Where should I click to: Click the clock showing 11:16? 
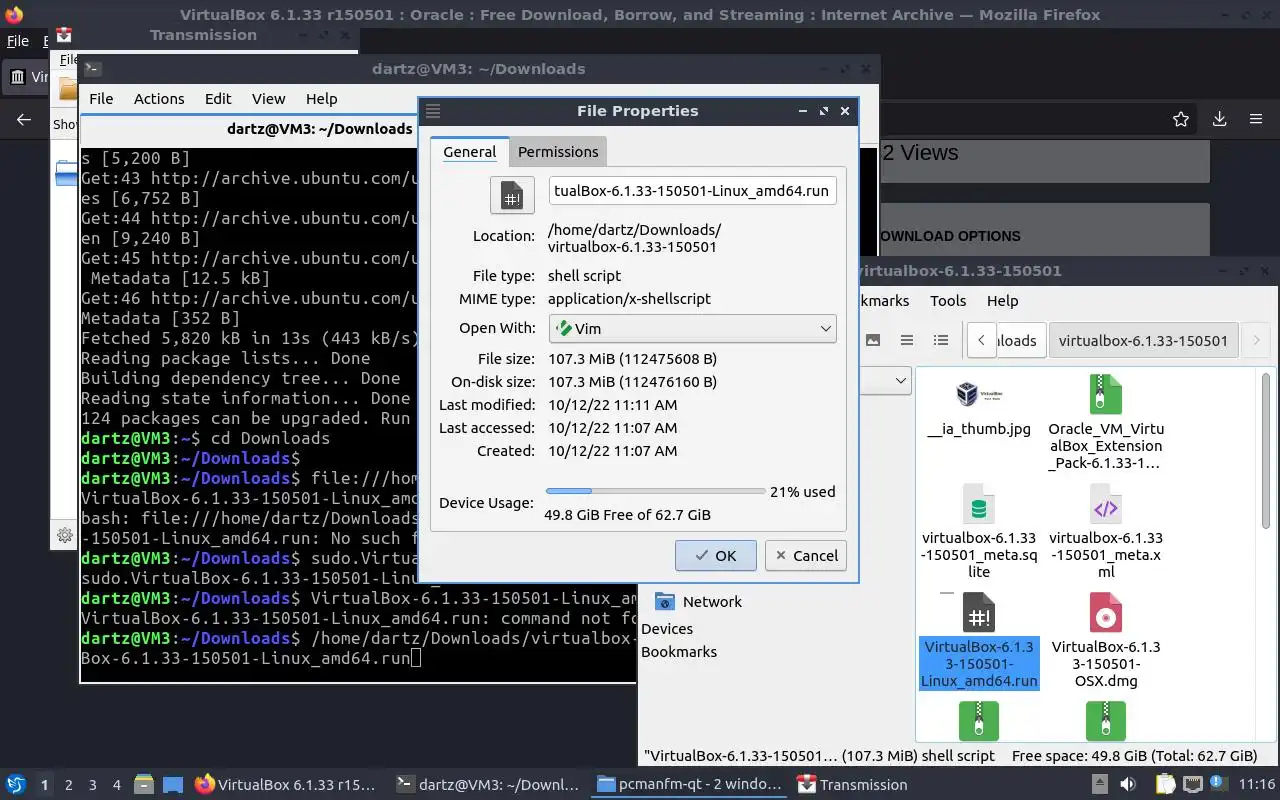click(1256, 785)
